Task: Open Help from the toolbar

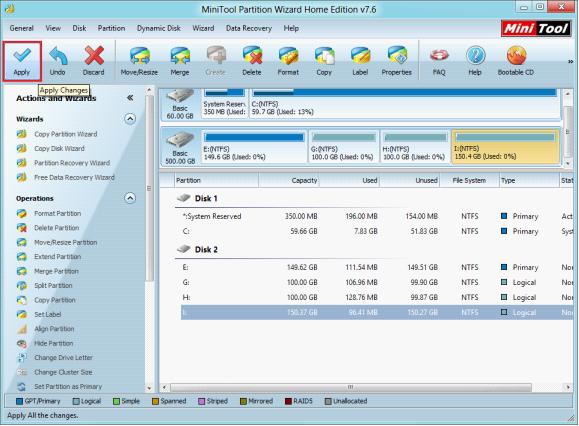Action: pyautogui.click(x=475, y=61)
